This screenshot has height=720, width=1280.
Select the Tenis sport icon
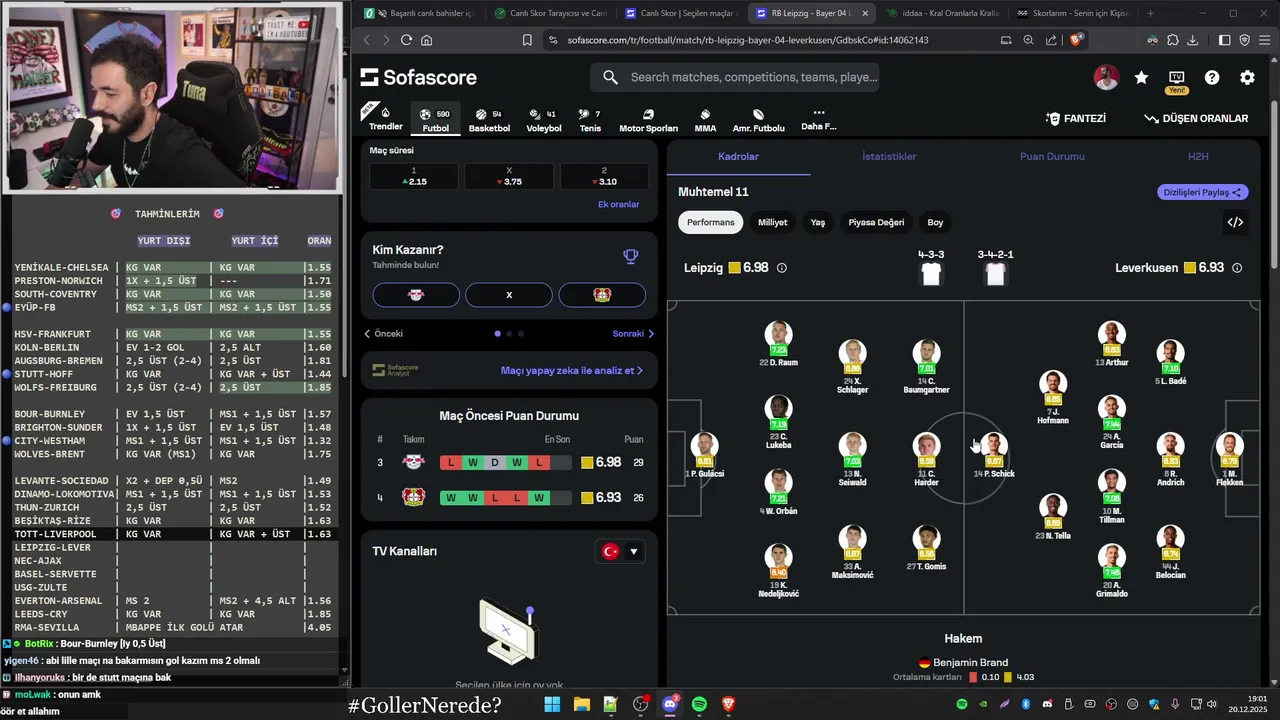click(x=590, y=120)
